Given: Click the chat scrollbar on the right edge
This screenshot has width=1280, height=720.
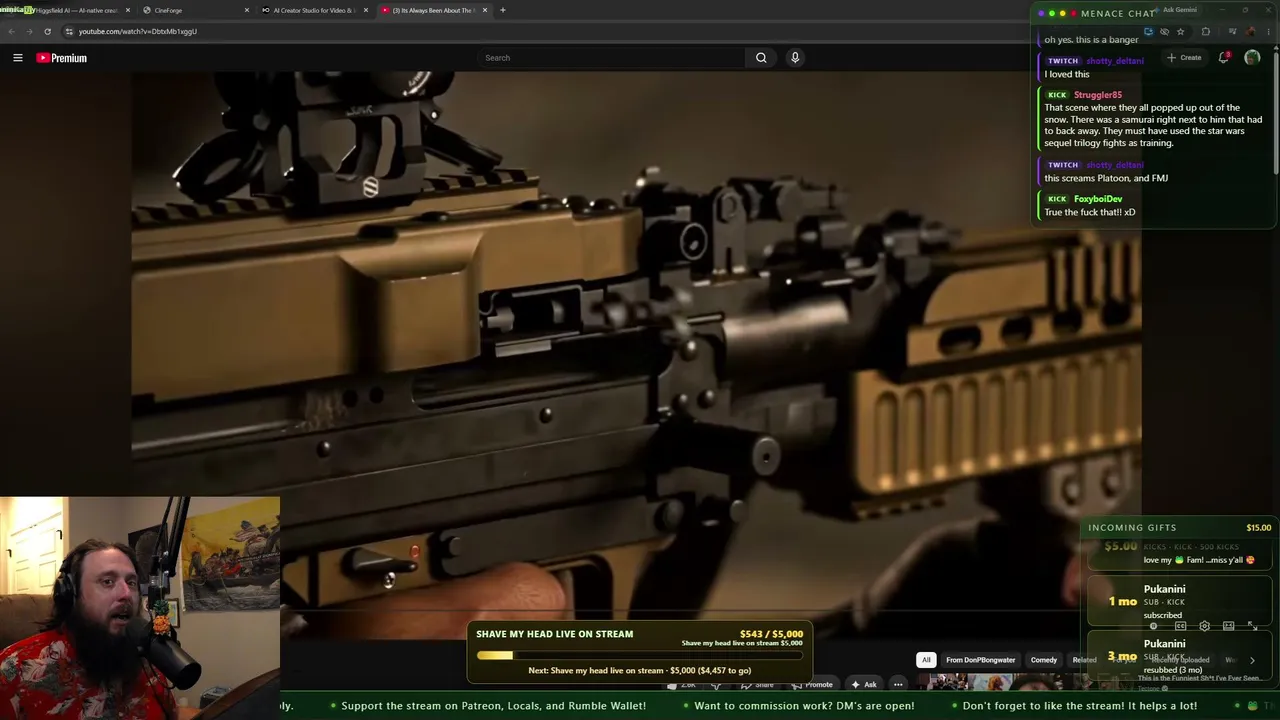Looking at the screenshot, I should click(1276, 115).
